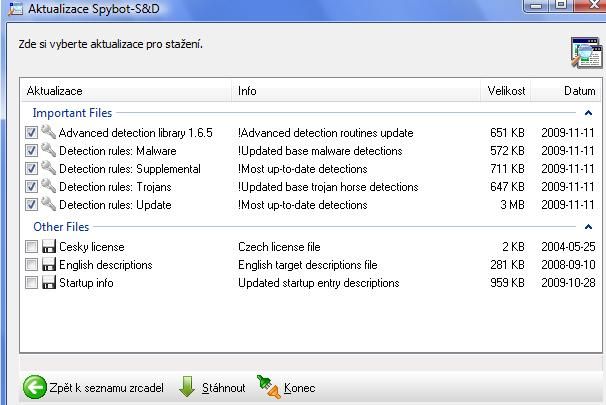The height and width of the screenshot is (405, 606).
Task: Go back via Zpět k seznamu zrcadel
Action: point(93,387)
